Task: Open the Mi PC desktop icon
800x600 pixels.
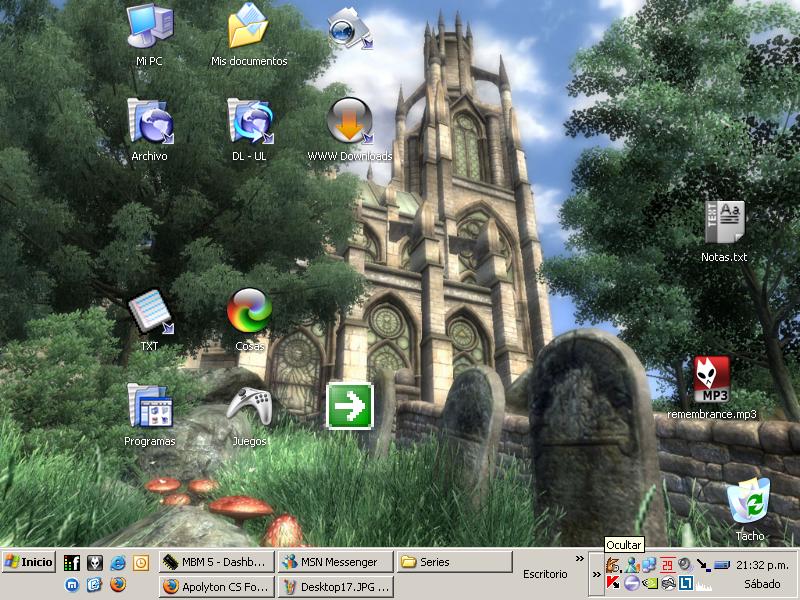Action: pyautogui.click(x=149, y=28)
